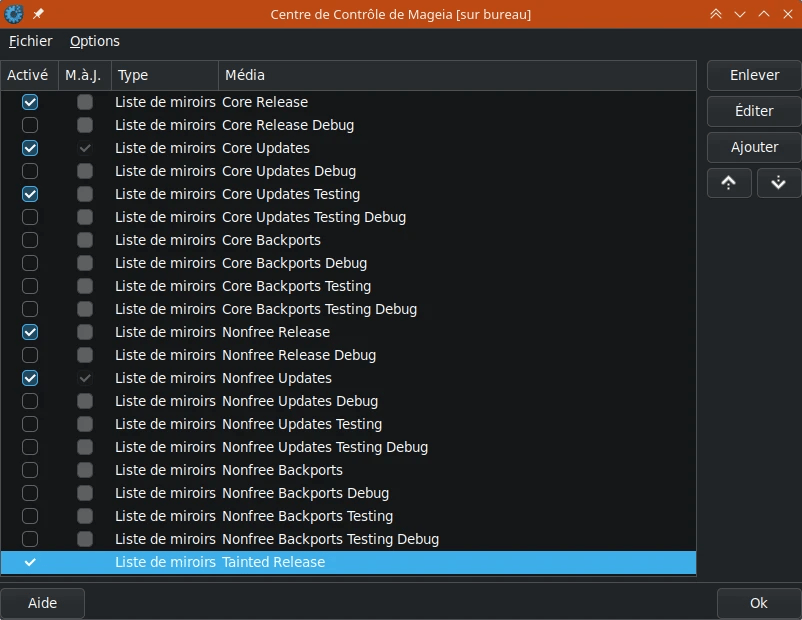Select the Nonfree Updates Testing Debug row
802x620 pixels.
[348, 447]
